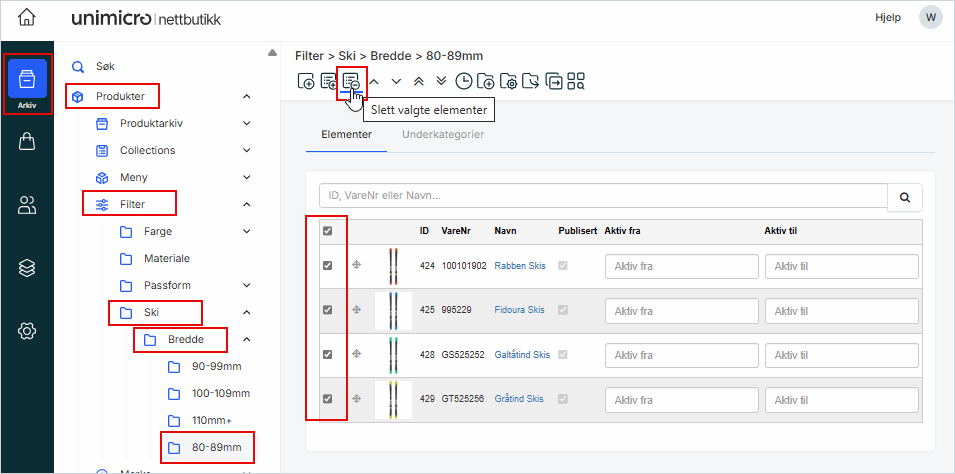
Task: Expand the Produktarkiv tree chevron
Action: [x=247, y=123]
